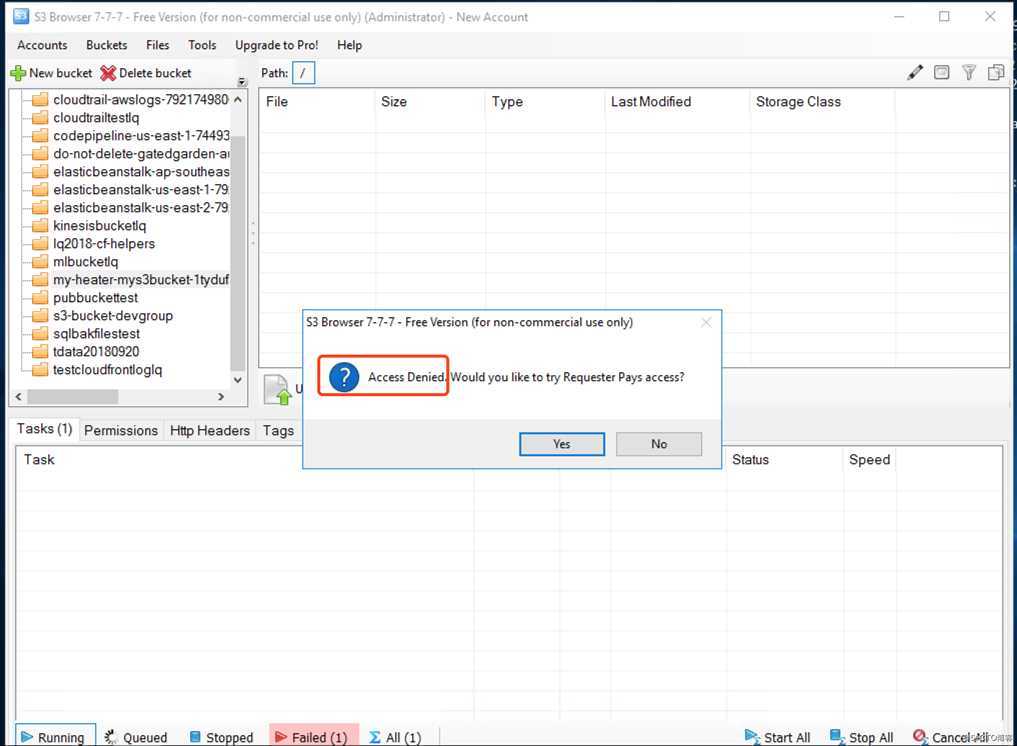Open the Accounts menu
The width and height of the screenshot is (1017, 746).
(x=42, y=45)
